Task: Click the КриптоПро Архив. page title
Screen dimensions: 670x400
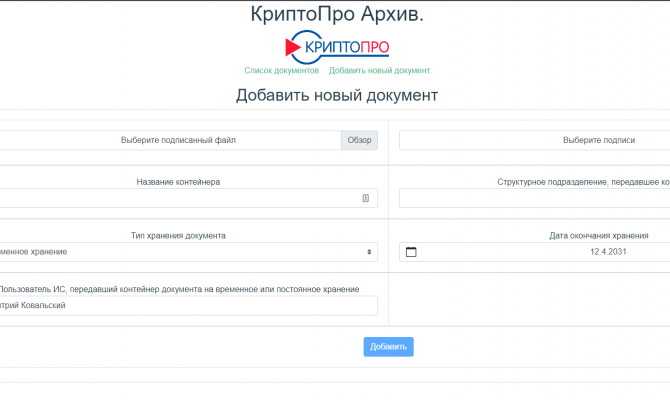Action: pos(337,14)
